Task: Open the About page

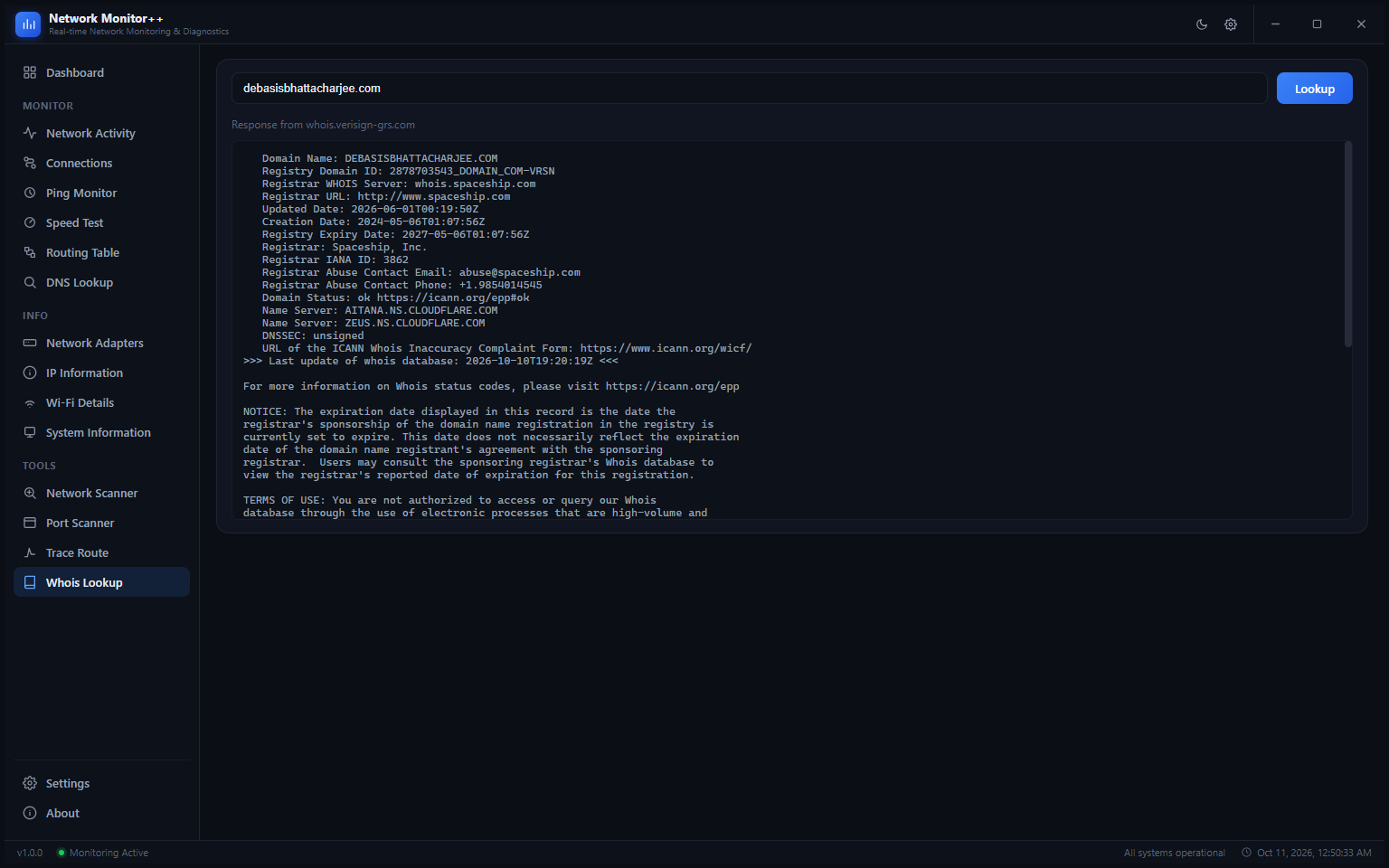Action: click(101, 813)
